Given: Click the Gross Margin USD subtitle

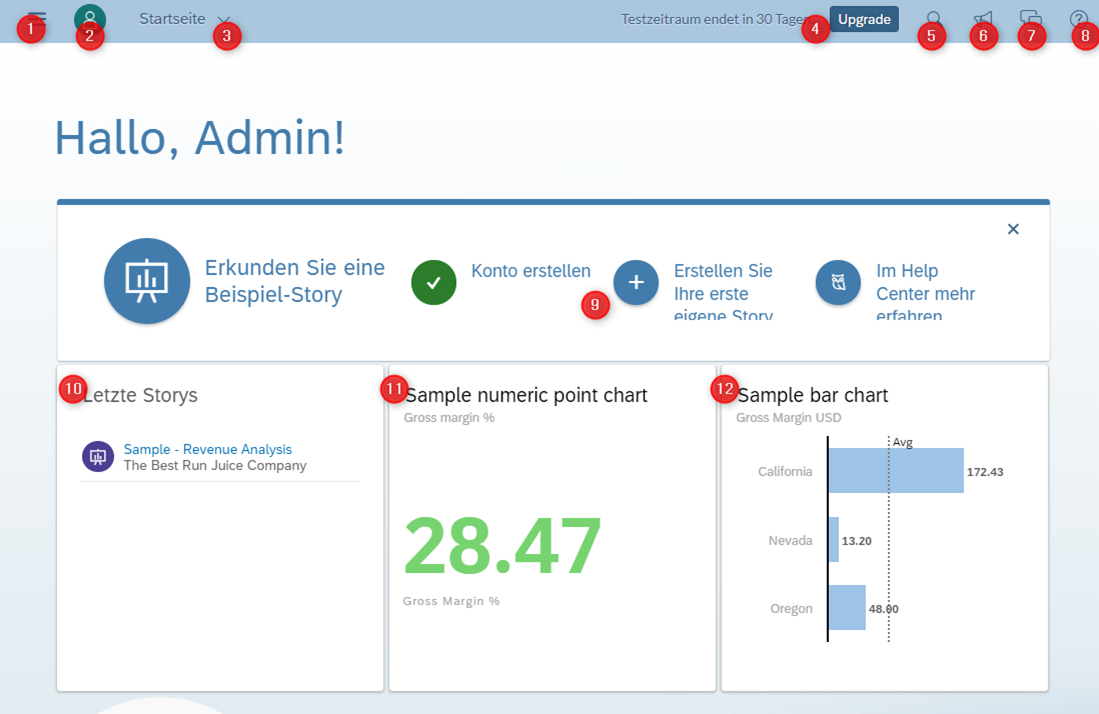Looking at the screenshot, I should [789, 418].
